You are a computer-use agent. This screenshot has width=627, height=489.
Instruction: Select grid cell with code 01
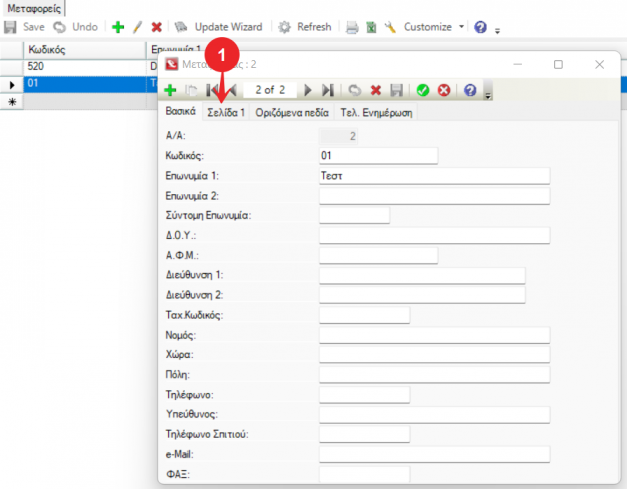[85, 84]
